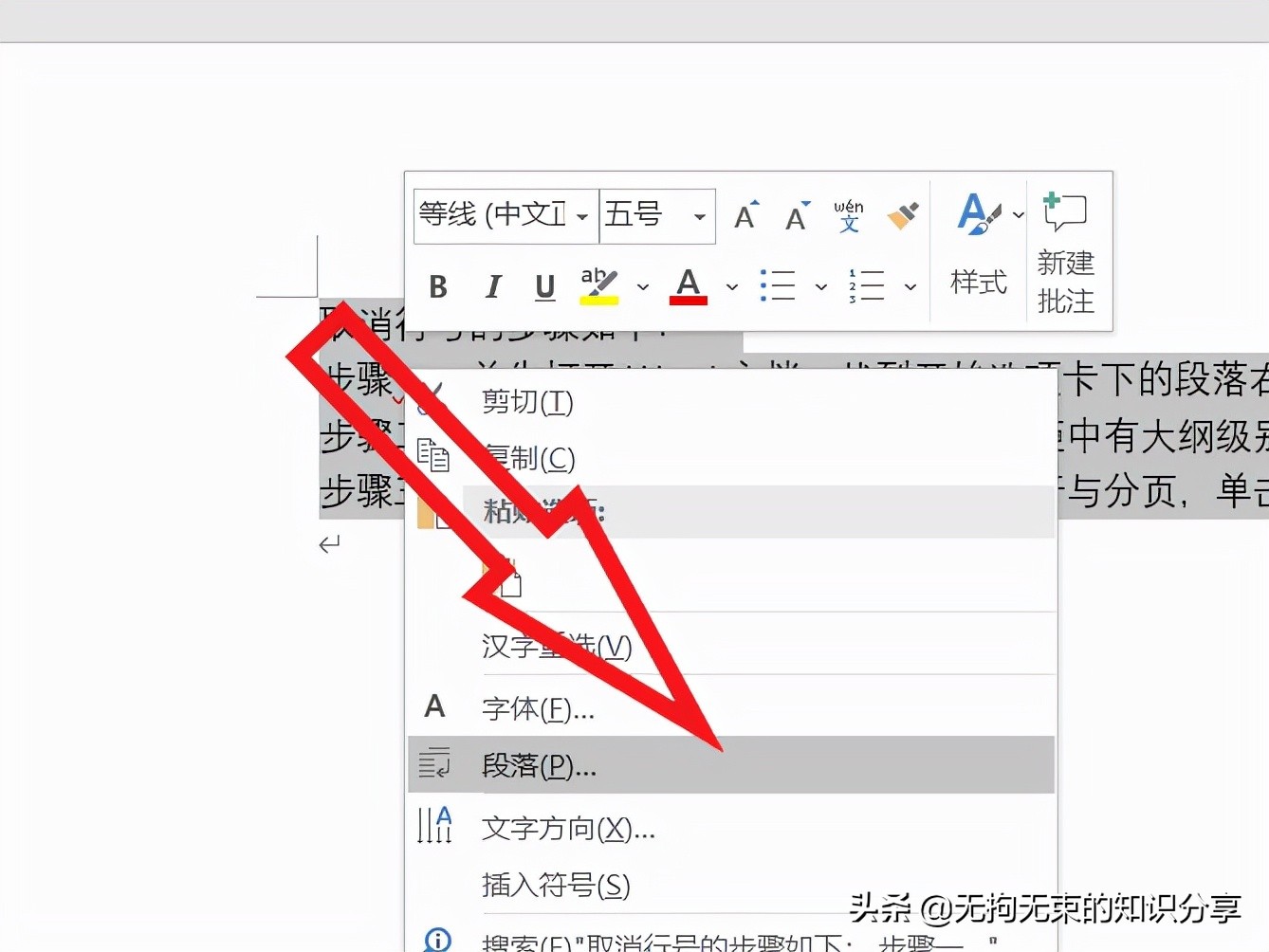Expand the font name dropdown 等线
This screenshot has width=1269, height=952.
point(582,217)
